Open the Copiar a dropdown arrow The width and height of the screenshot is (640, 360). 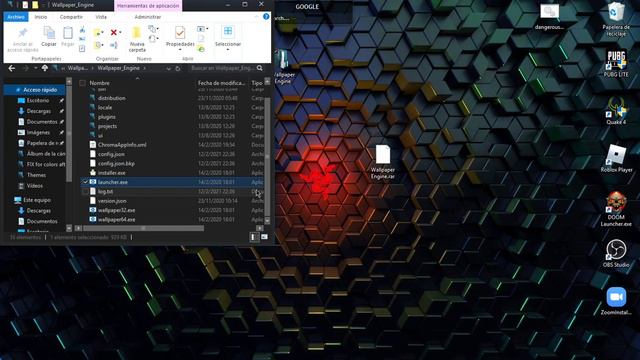(102, 45)
